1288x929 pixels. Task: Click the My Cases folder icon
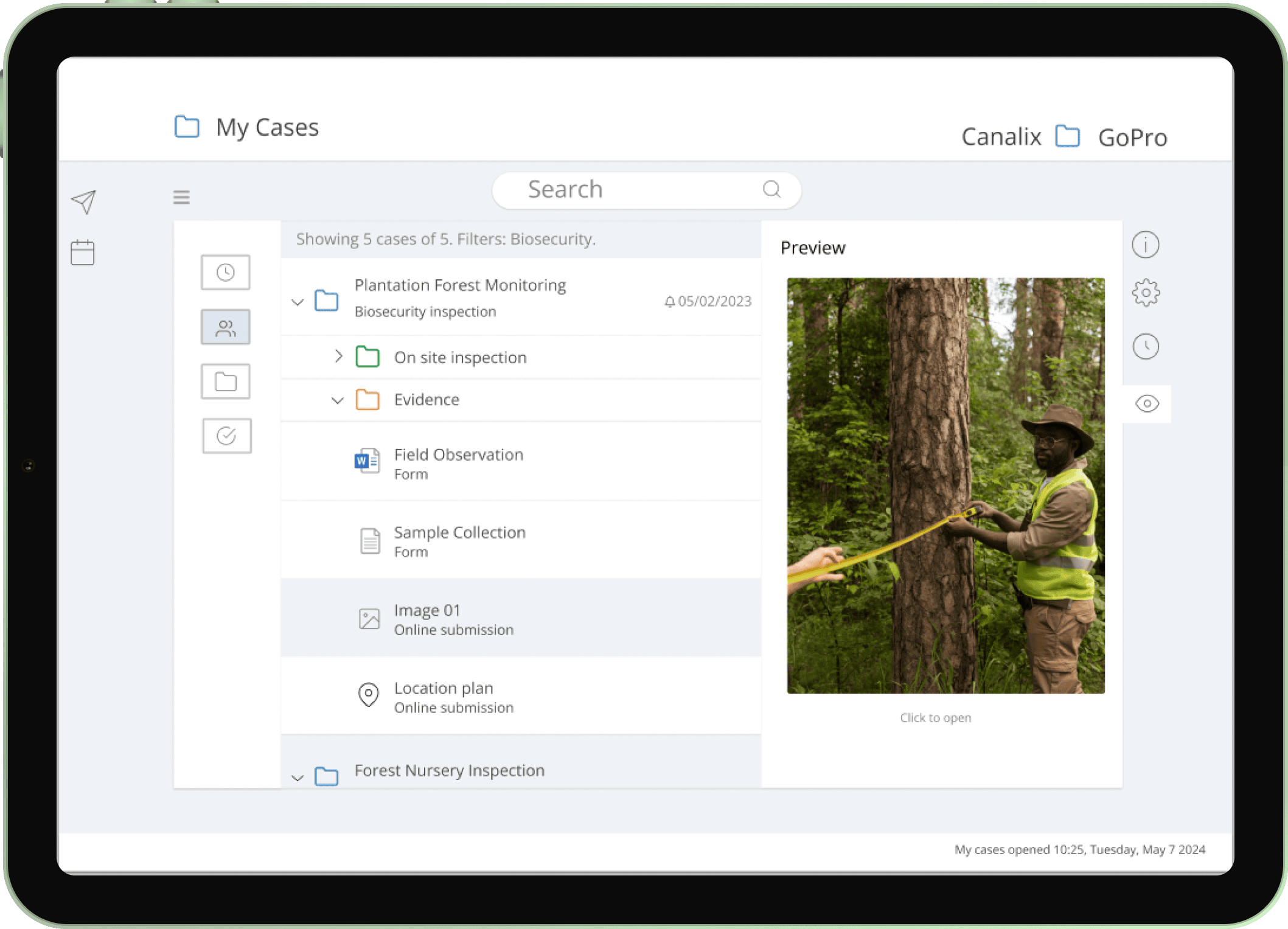187,127
